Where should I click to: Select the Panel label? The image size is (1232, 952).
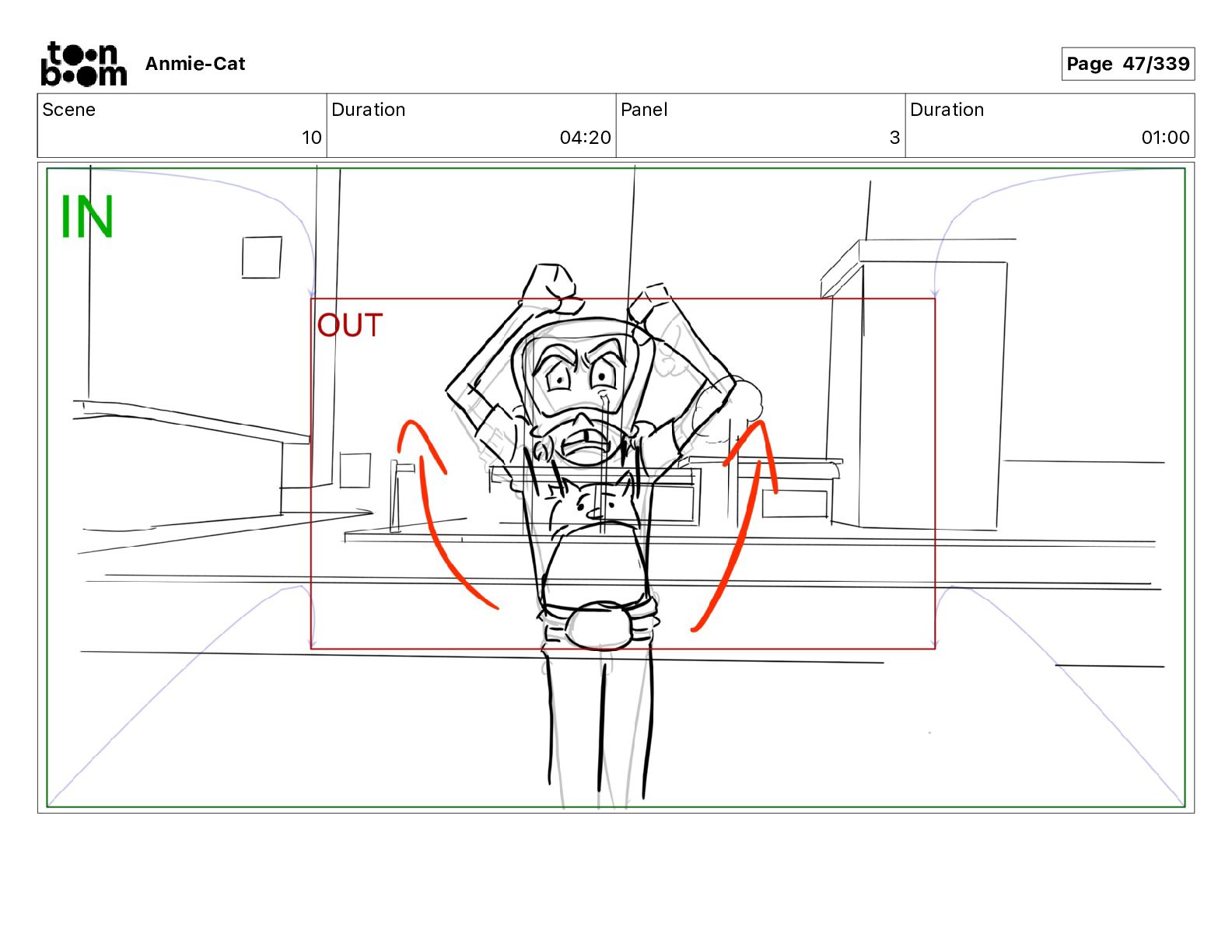pyautogui.click(x=644, y=110)
